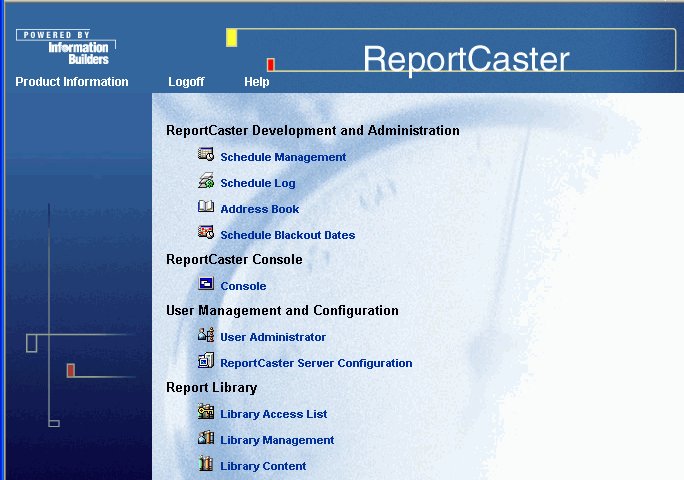The height and width of the screenshot is (480, 684).
Task: Click the Library Access List key icon
Action: 206,411
